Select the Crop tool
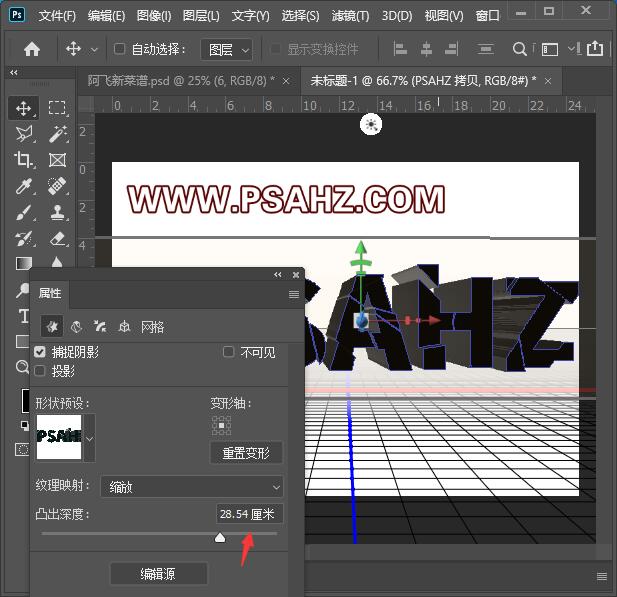Viewport: 617px width, 597px height. click(24, 160)
